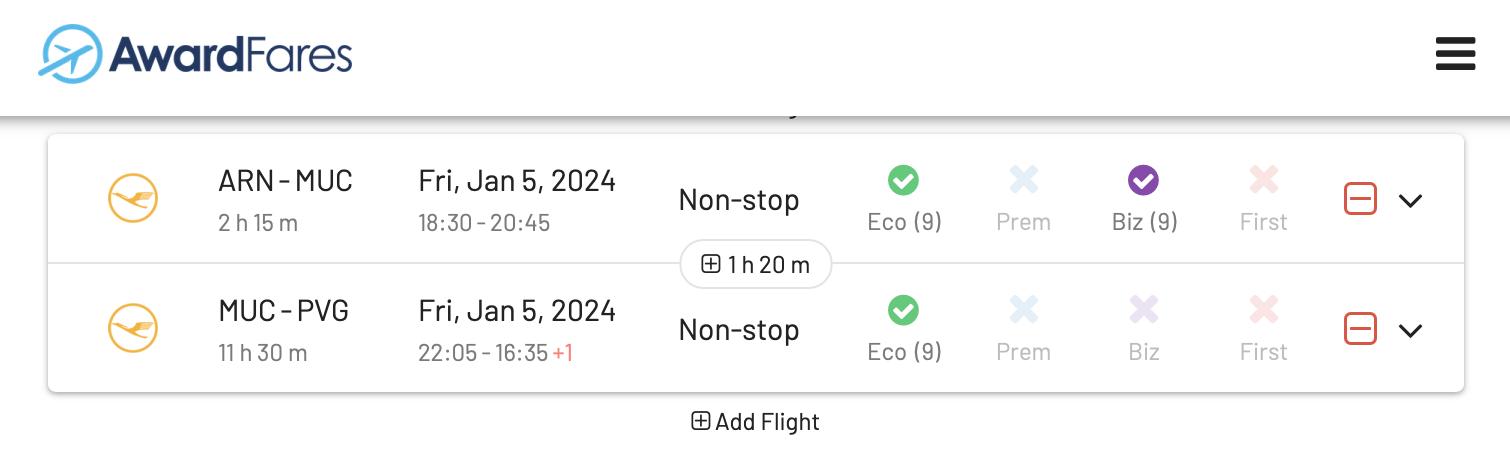Expand ARN - MUC flight details
The image size is (1510, 464).
(1410, 200)
